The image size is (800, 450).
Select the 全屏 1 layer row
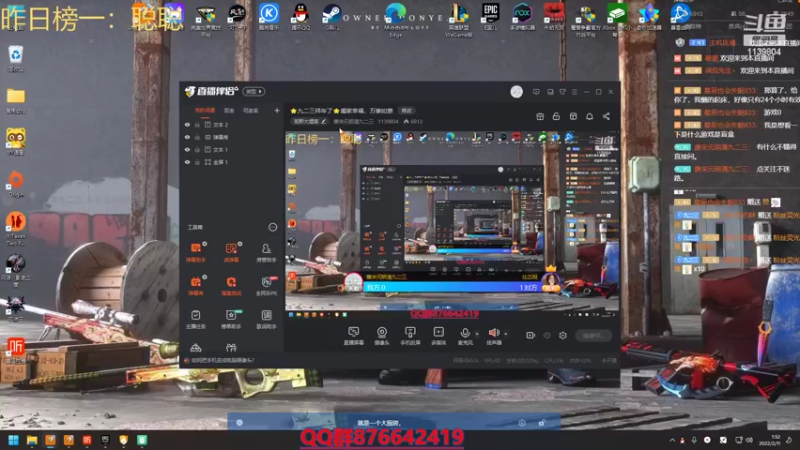(x=232, y=162)
